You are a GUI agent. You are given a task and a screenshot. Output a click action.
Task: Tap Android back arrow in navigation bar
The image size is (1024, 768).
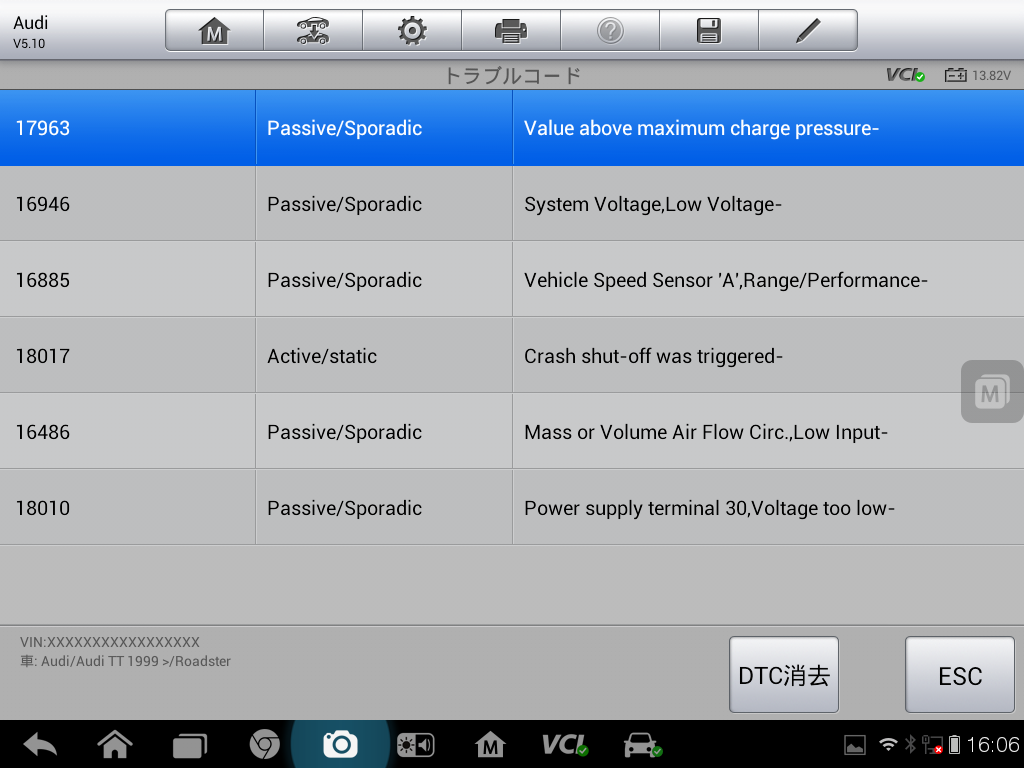point(40,744)
